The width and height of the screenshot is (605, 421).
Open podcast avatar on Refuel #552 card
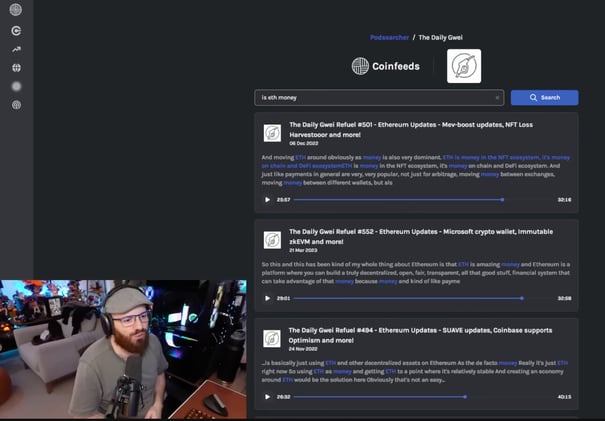272,240
